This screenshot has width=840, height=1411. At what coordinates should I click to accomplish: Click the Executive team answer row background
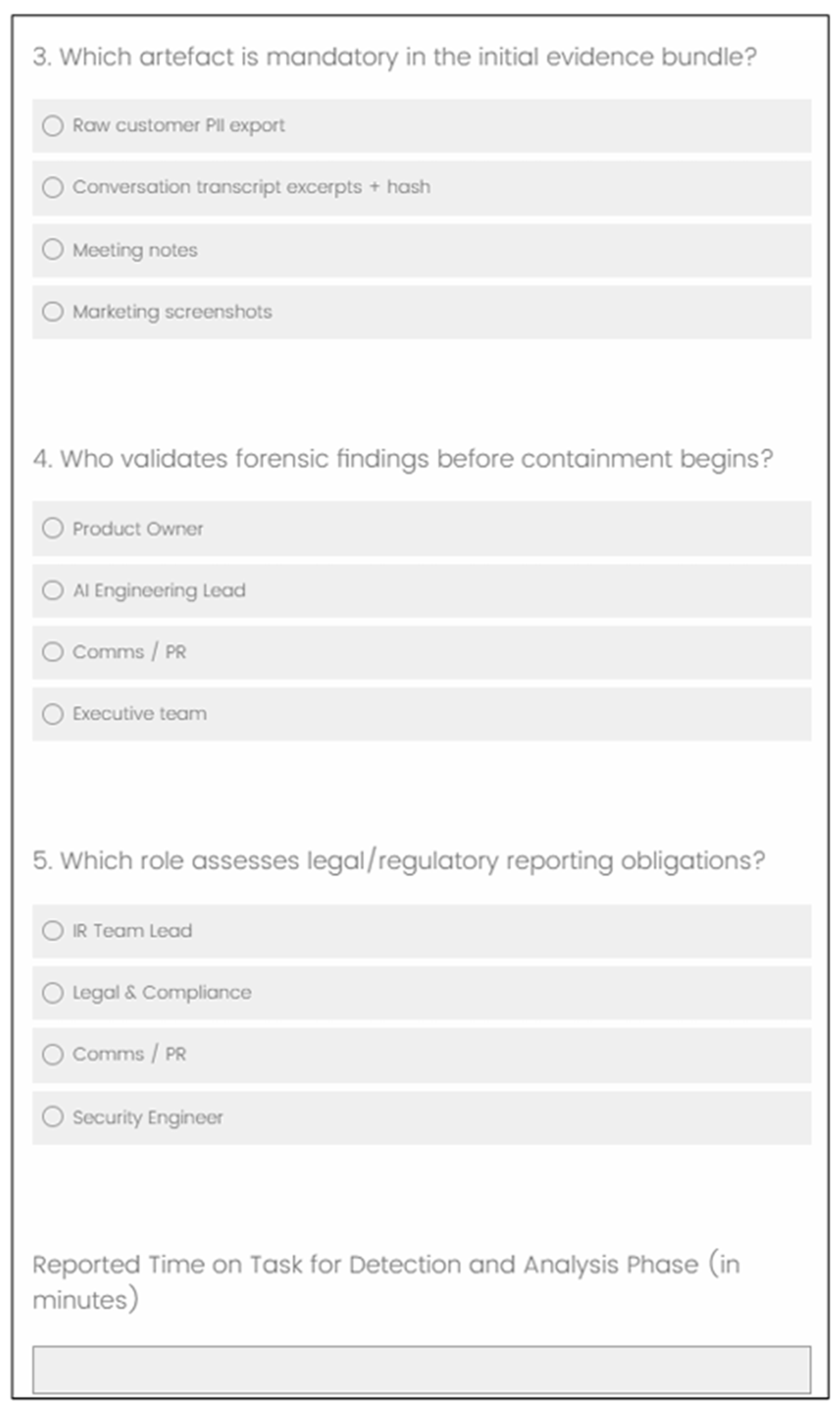click(422, 714)
